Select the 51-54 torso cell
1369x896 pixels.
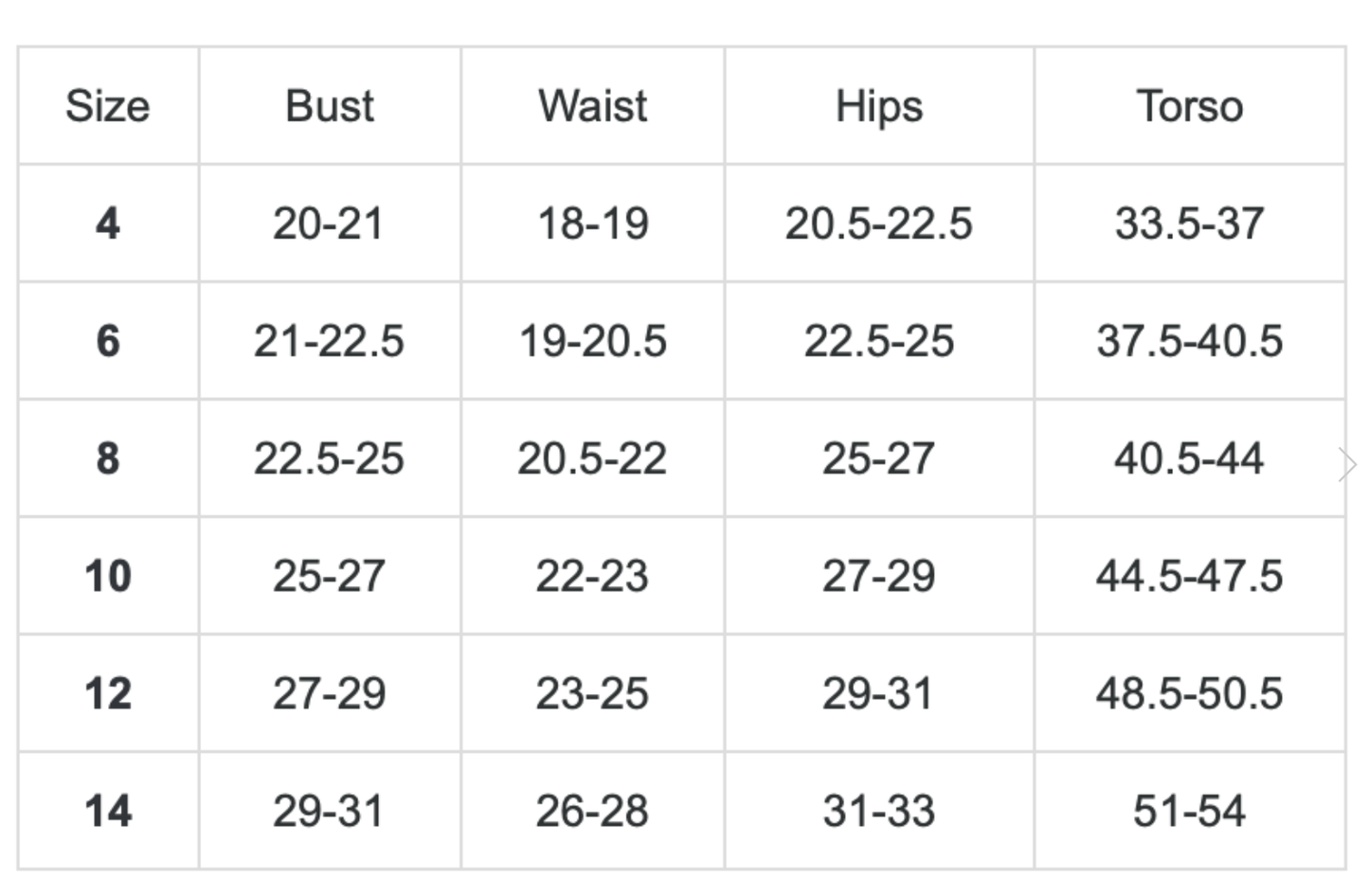(x=1189, y=811)
